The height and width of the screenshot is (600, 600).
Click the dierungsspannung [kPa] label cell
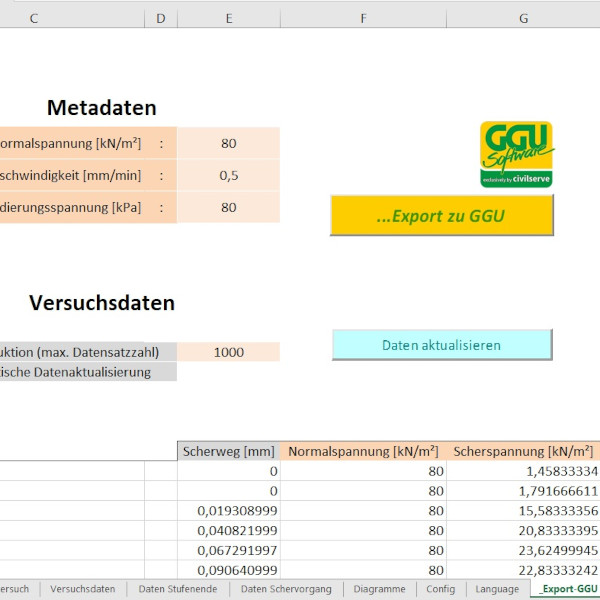coord(72,207)
